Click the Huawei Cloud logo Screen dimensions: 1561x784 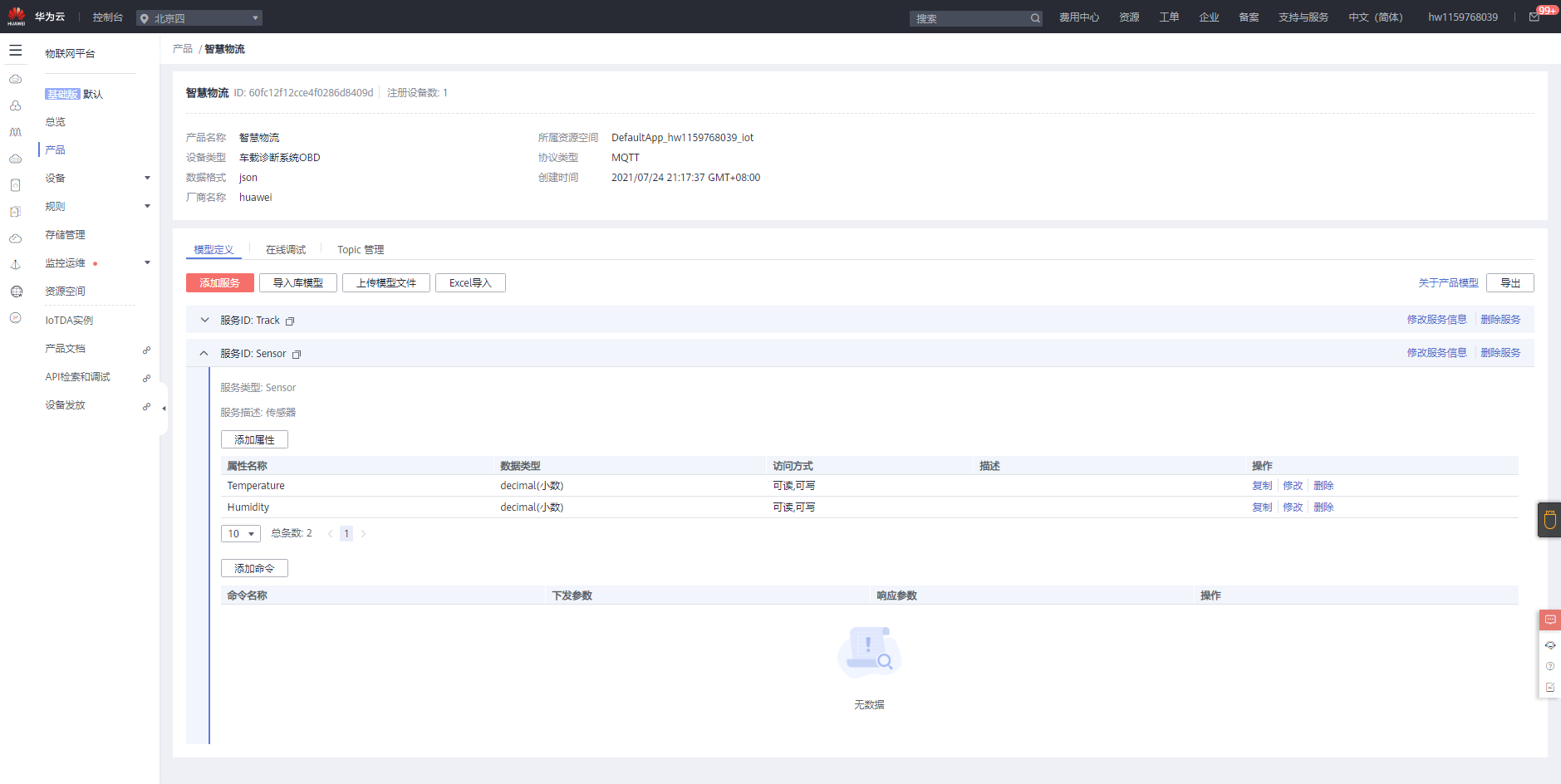(17, 16)
